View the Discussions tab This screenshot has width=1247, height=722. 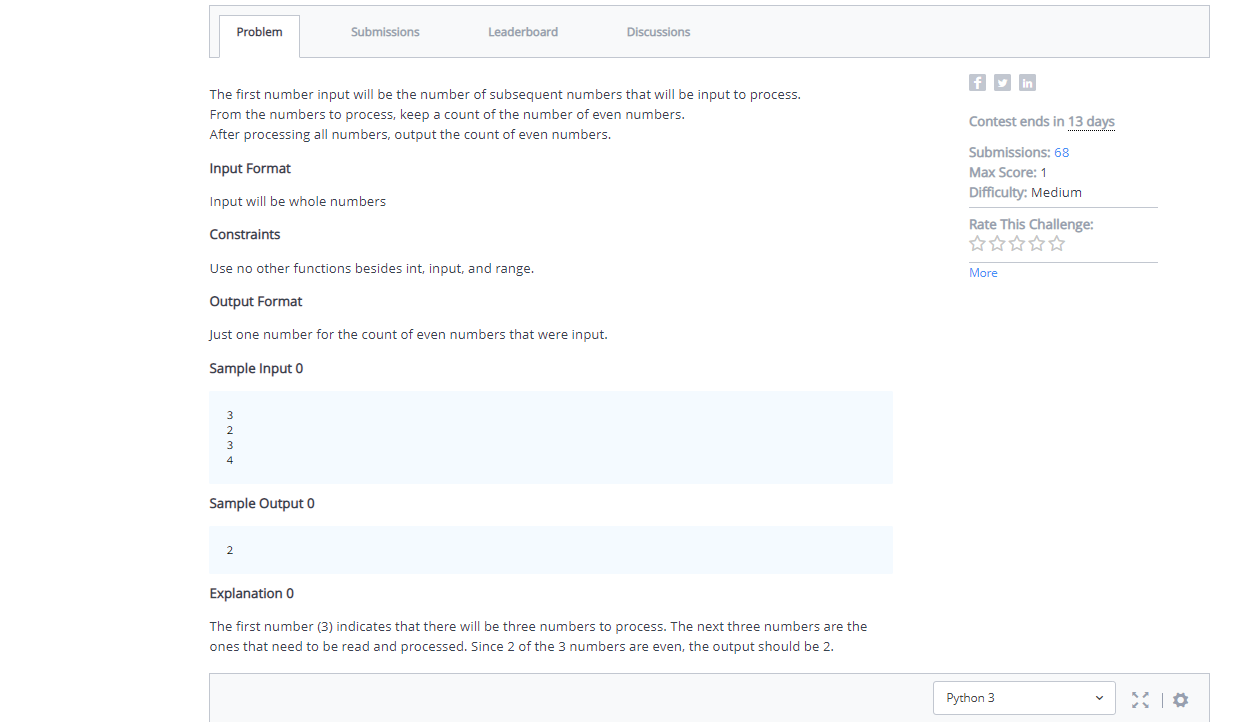click(657, 31)
